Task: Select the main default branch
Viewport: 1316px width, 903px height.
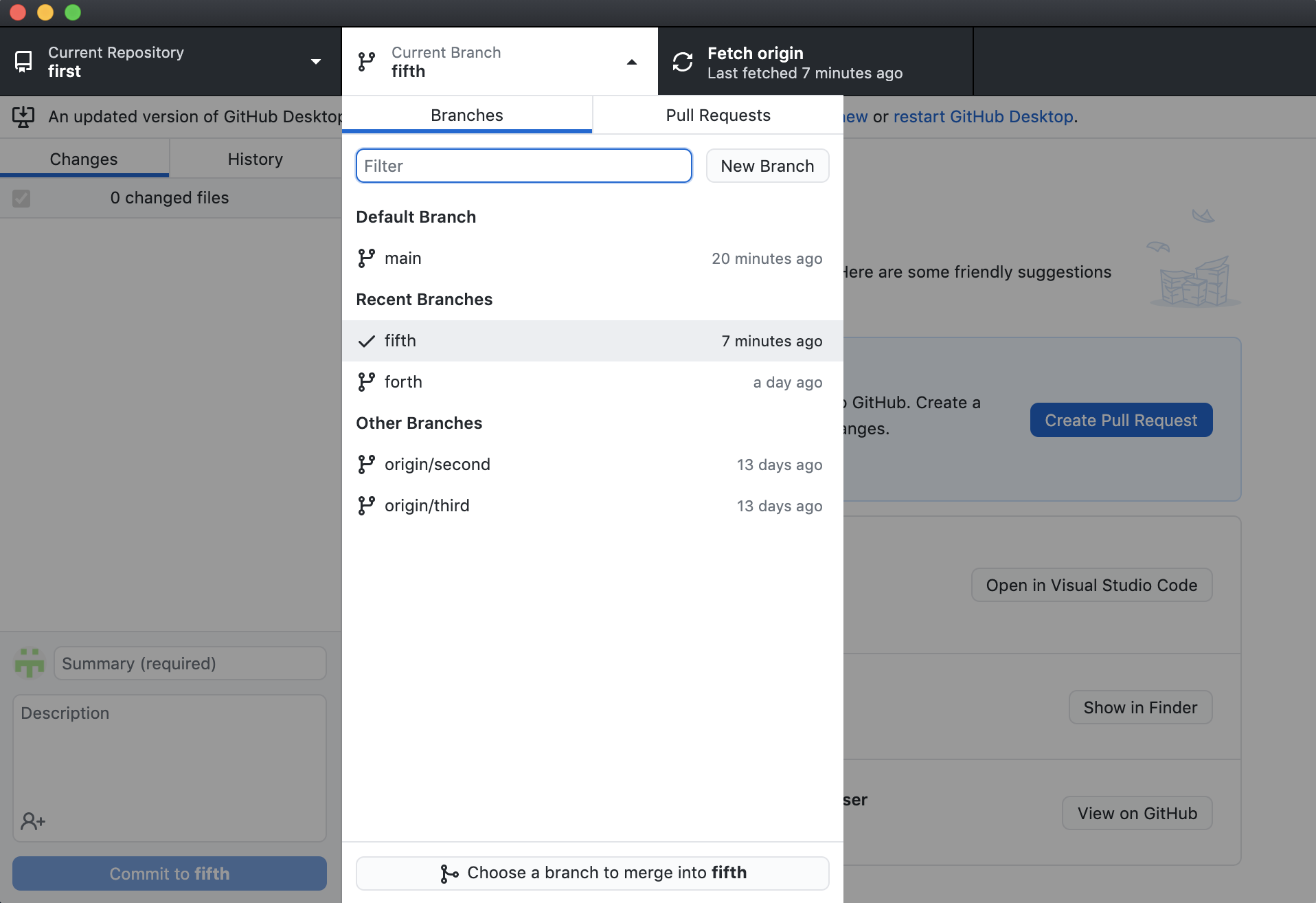Action: pyautogui.click(x=592, y=258)
